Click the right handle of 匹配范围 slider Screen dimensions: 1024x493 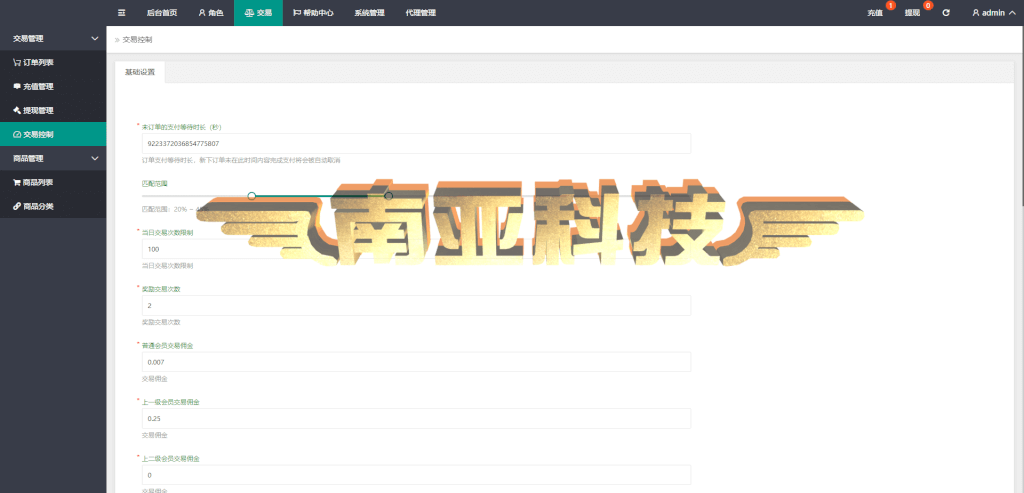click(x=389, y=195)
